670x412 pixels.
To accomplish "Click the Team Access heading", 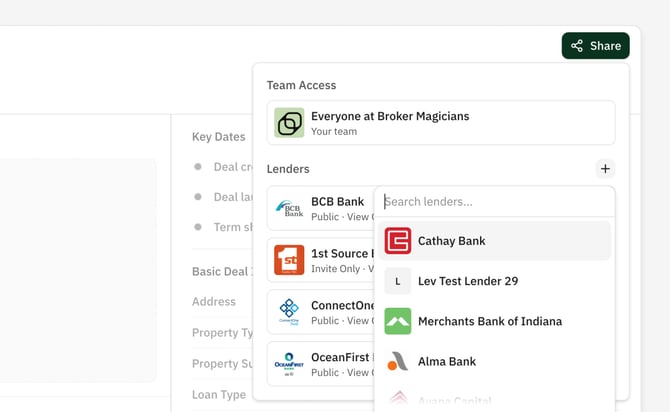I will [301, 85].
